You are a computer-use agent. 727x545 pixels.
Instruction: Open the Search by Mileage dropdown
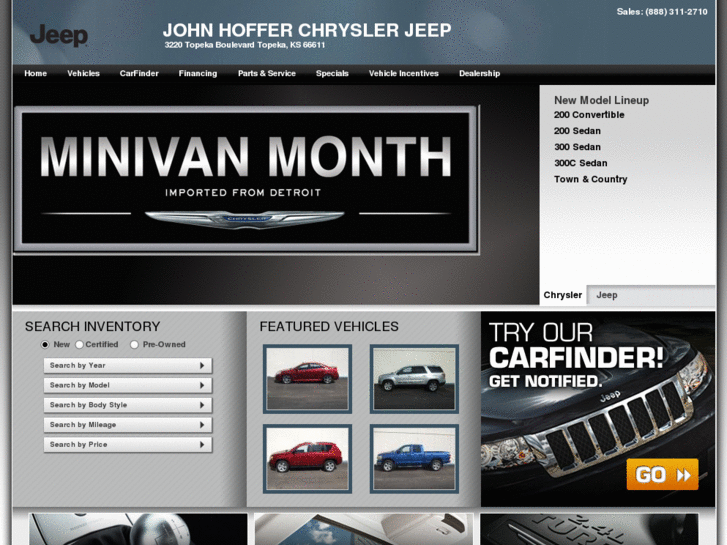coord(128,425)
